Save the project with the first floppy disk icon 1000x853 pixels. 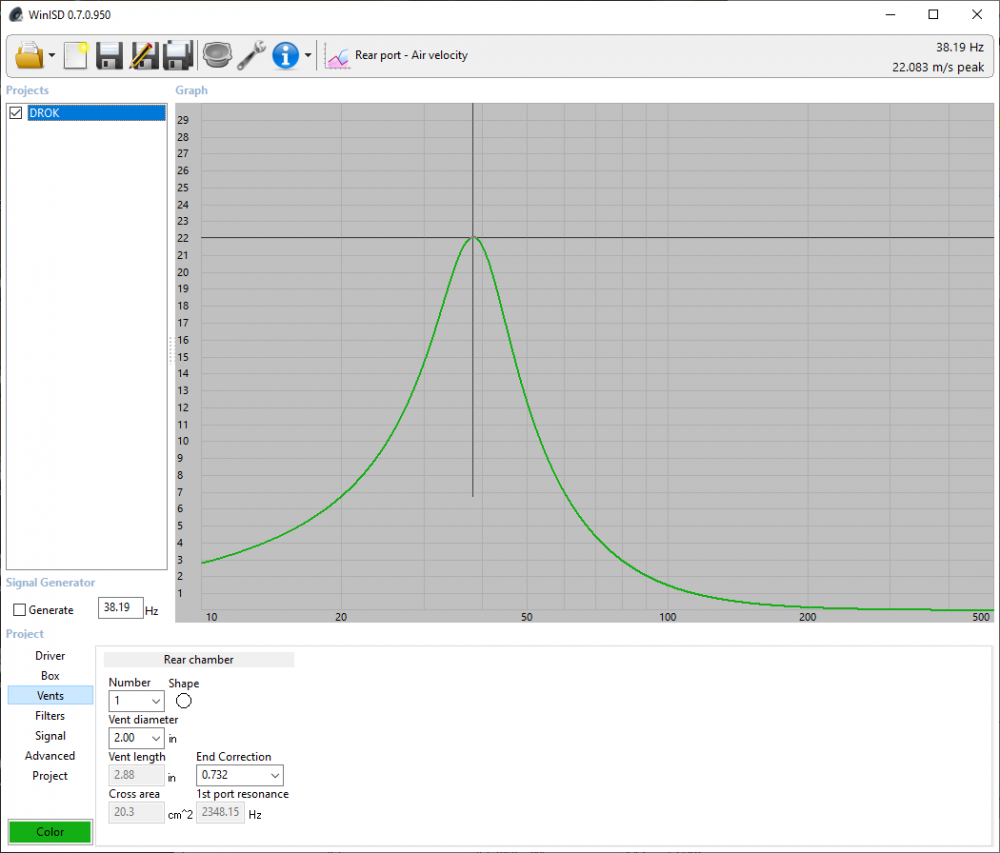coord(109,55)
